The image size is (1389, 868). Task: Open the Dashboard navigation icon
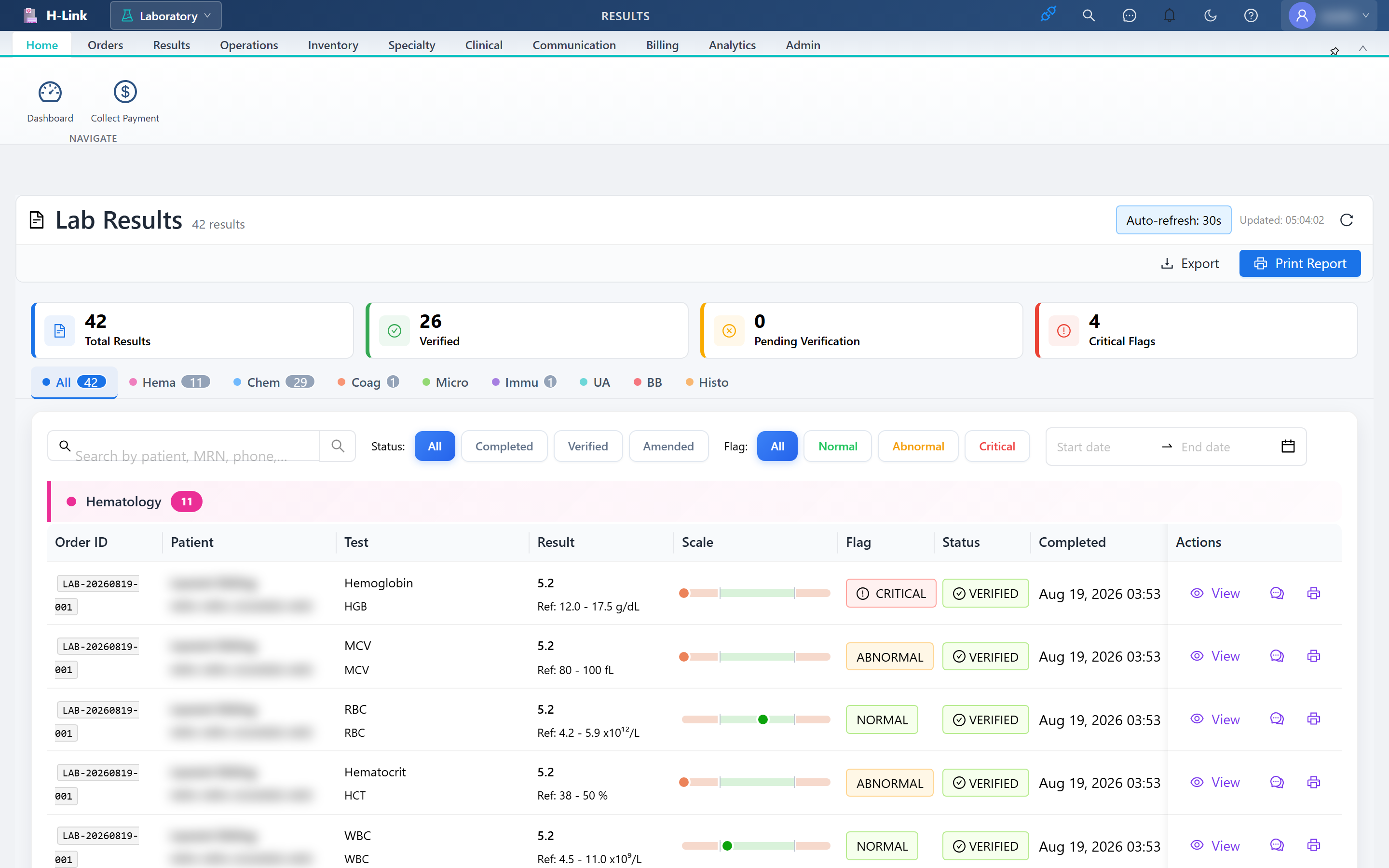click(50, 102)
